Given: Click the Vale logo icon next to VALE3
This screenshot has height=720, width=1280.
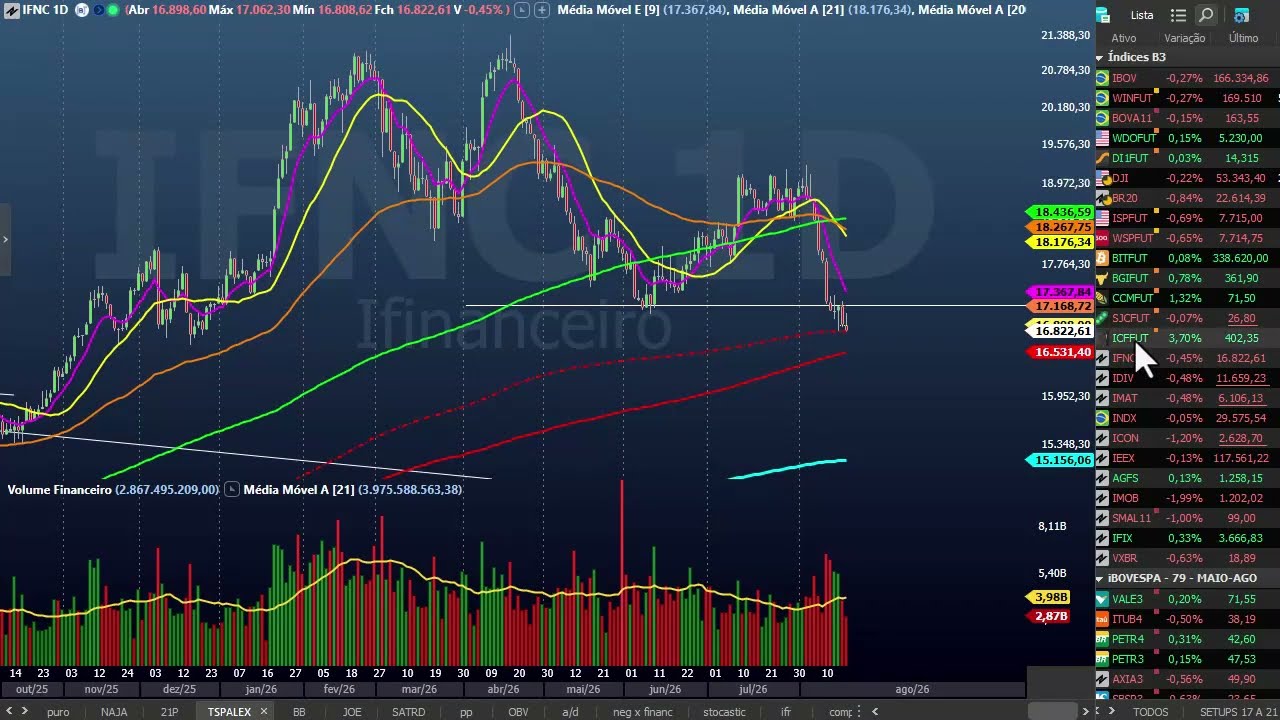Looking at the screenshot, I should click(x=1102, y=599).
